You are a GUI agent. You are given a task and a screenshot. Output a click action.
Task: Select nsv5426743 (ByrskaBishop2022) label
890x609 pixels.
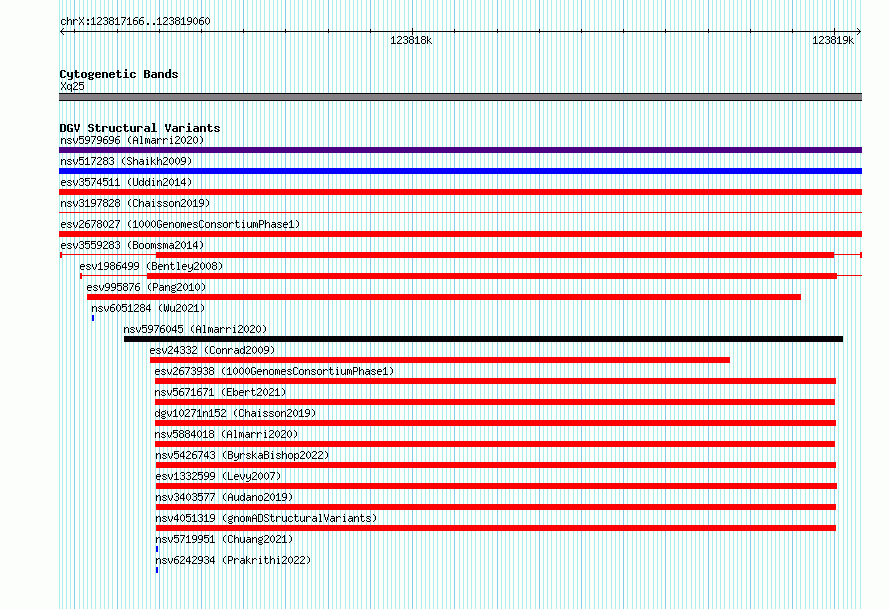242,455
